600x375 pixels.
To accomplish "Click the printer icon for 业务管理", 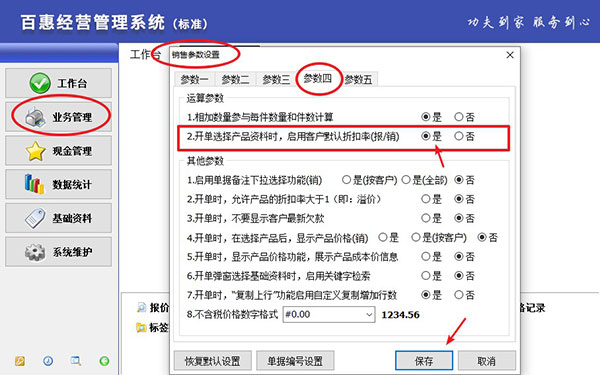I will [x=35, y=117].
